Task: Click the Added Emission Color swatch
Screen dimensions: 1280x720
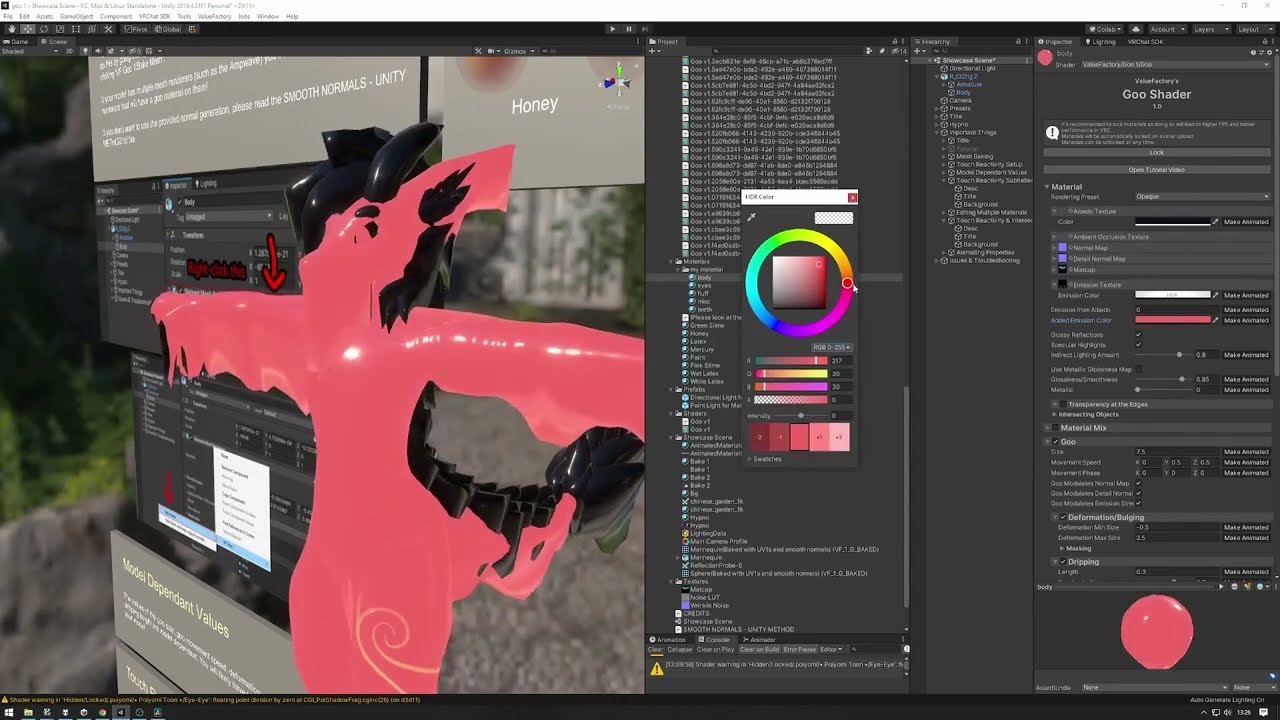Action: 1172,320
